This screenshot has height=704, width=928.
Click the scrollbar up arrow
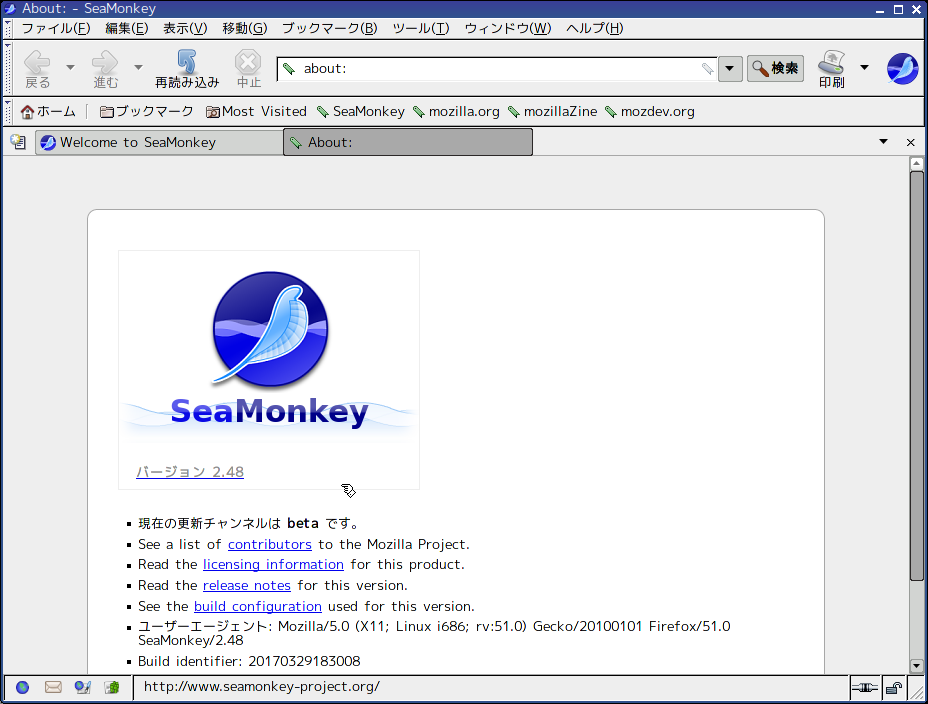(917, 163)
